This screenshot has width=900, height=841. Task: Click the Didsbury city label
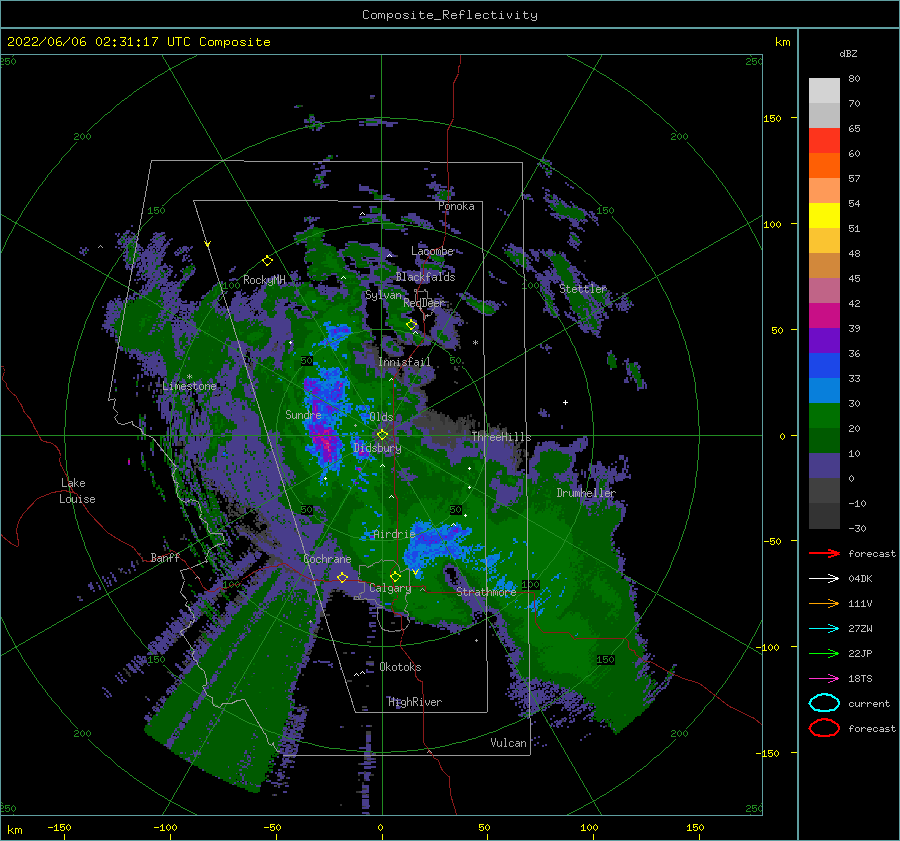378,448
